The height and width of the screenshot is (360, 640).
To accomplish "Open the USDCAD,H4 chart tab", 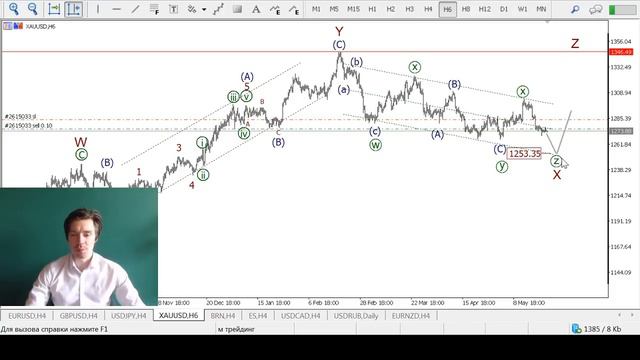I will pos(300,316).
